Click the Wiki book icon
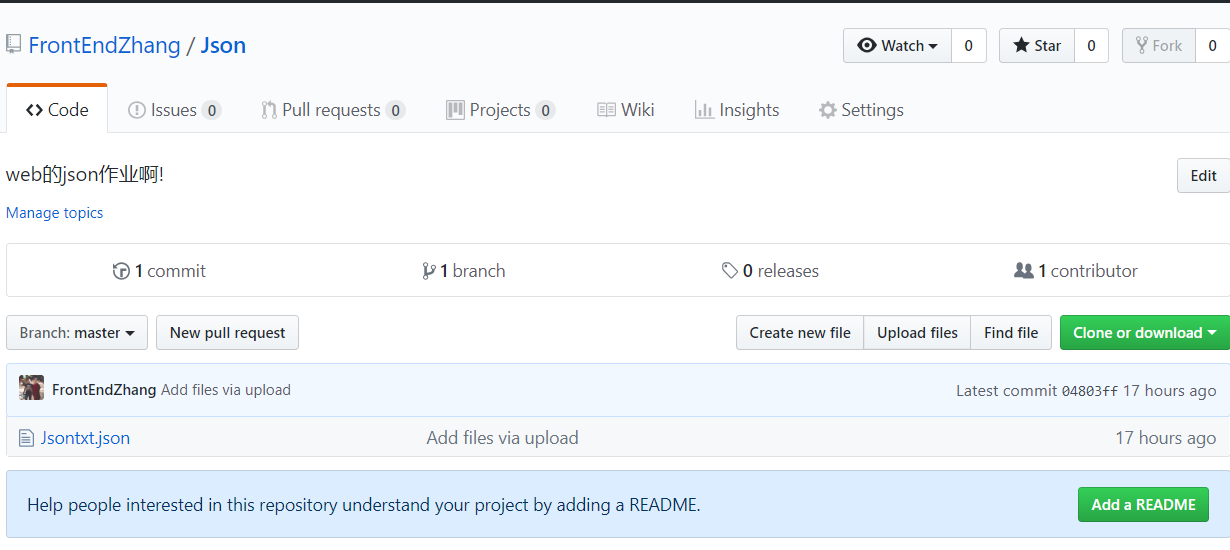The height and width of the screenshot is (550, 1230). tap(606, 110)
